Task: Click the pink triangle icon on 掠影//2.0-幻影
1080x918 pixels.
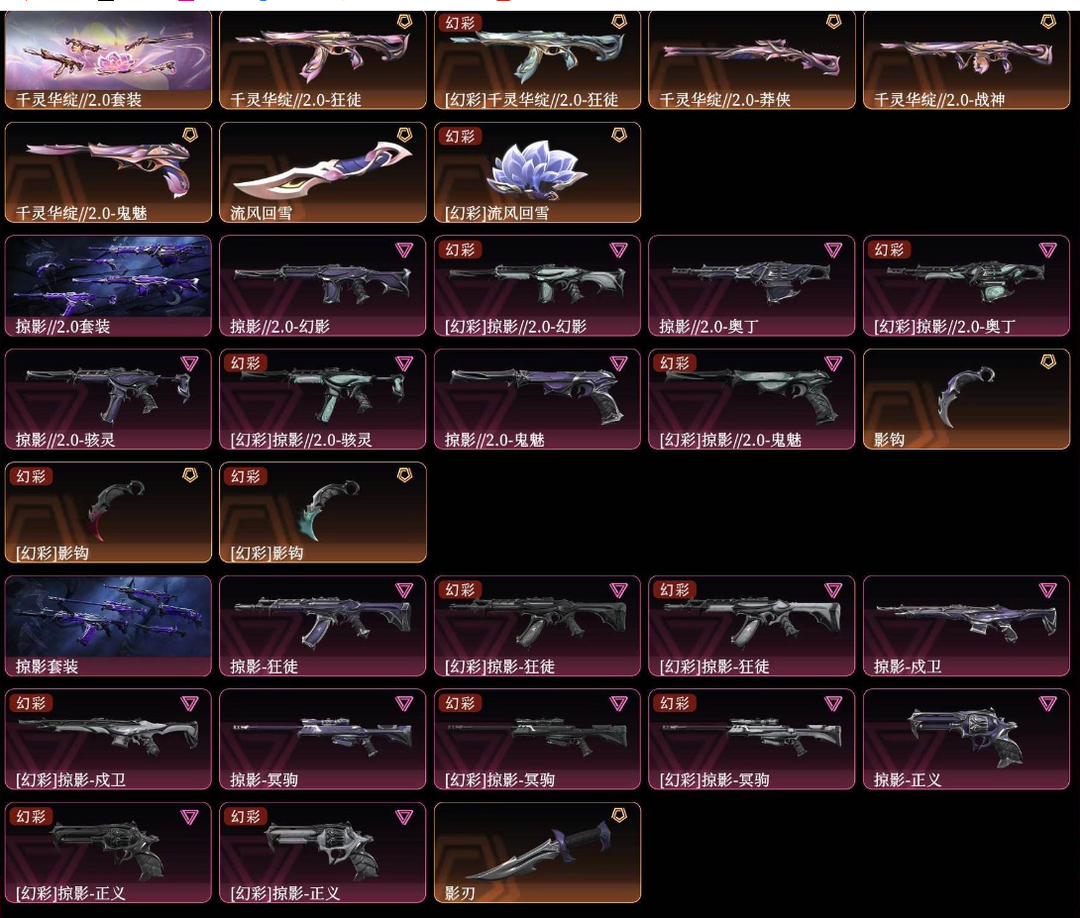Action: click(404, 250)
